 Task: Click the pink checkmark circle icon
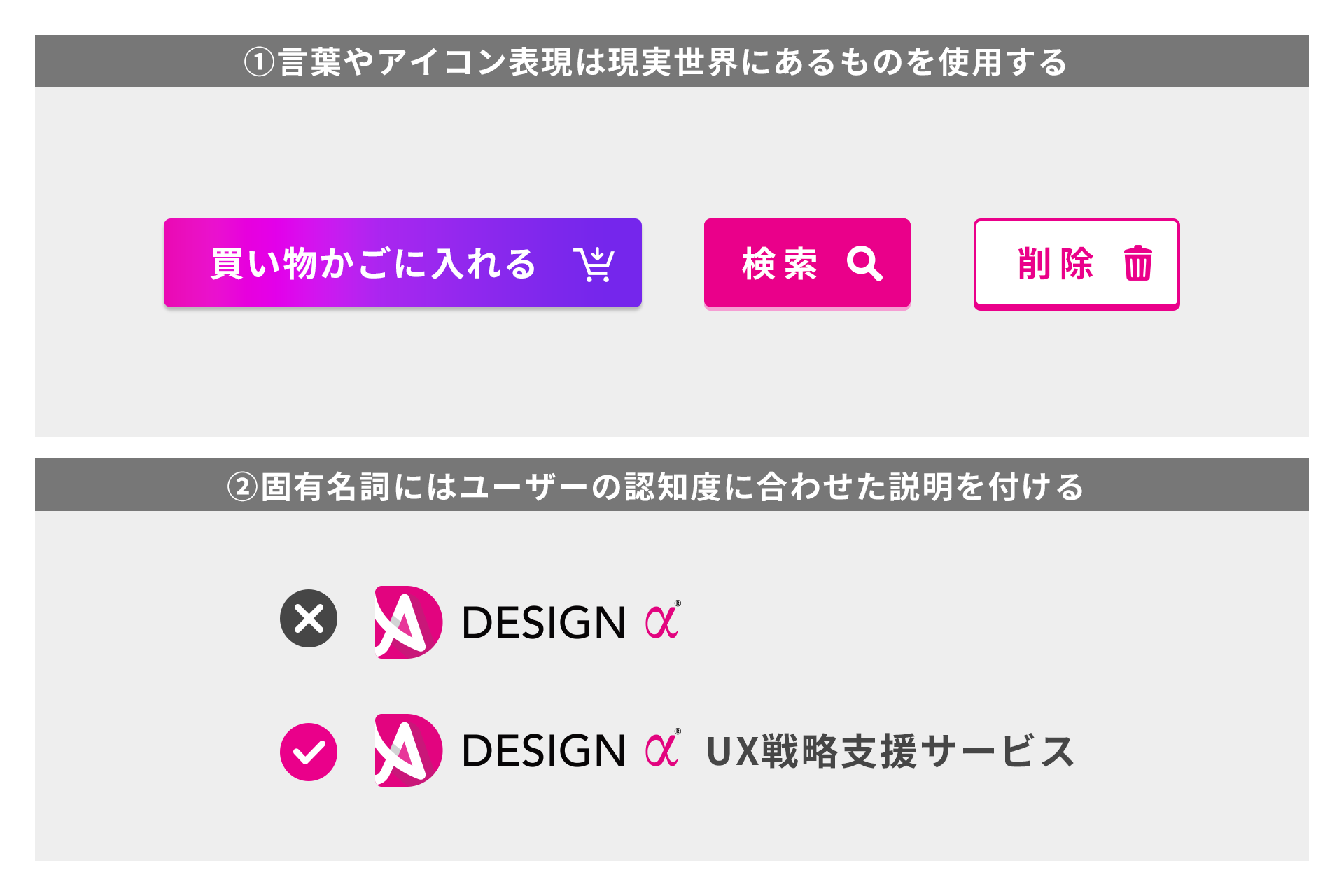(309, 752)
